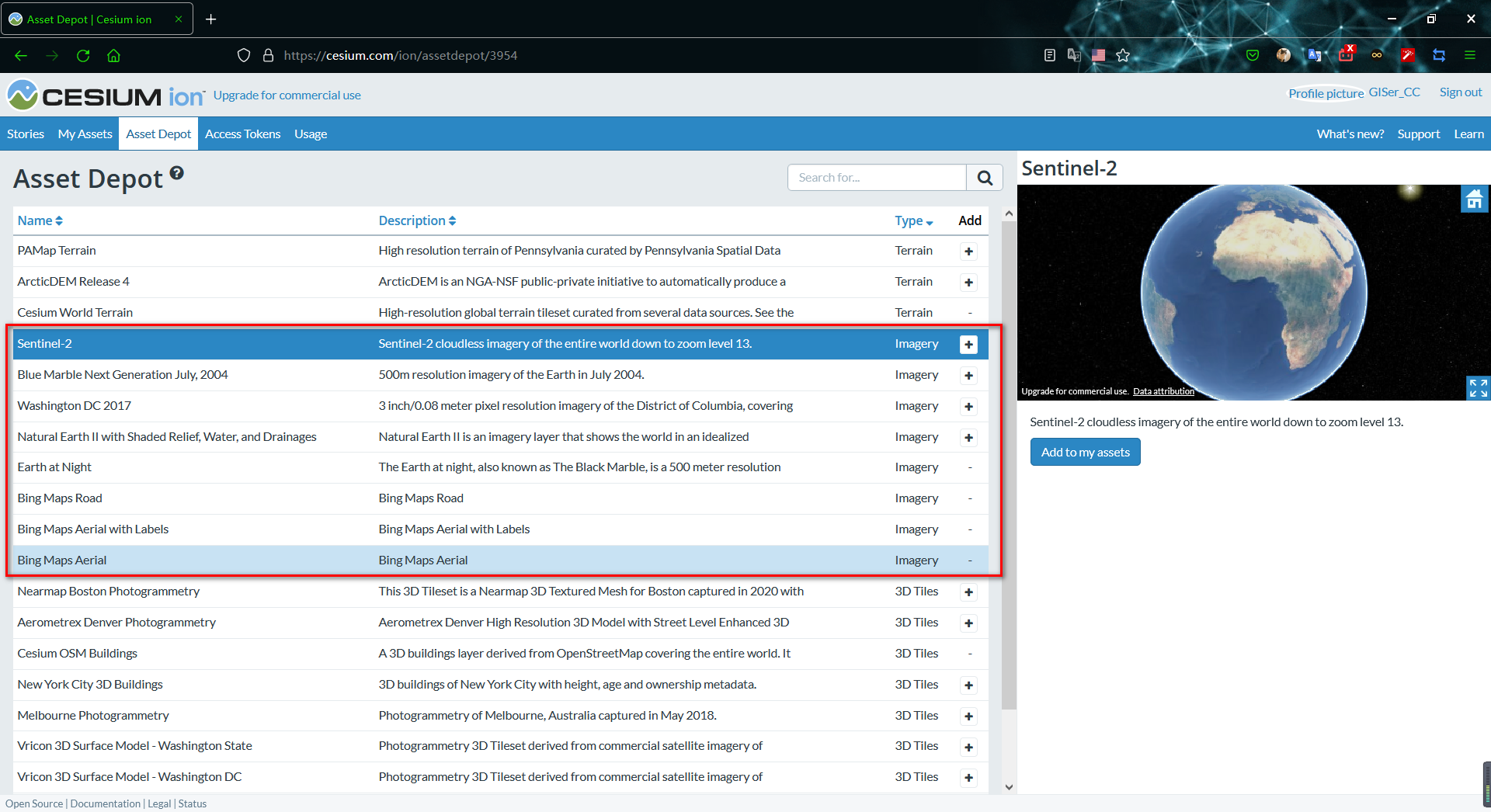This screenshot has width=1491, height=812.
Task: Open the browser hamburger menu
Action: pyautogui.click(x=1470, y=55)
